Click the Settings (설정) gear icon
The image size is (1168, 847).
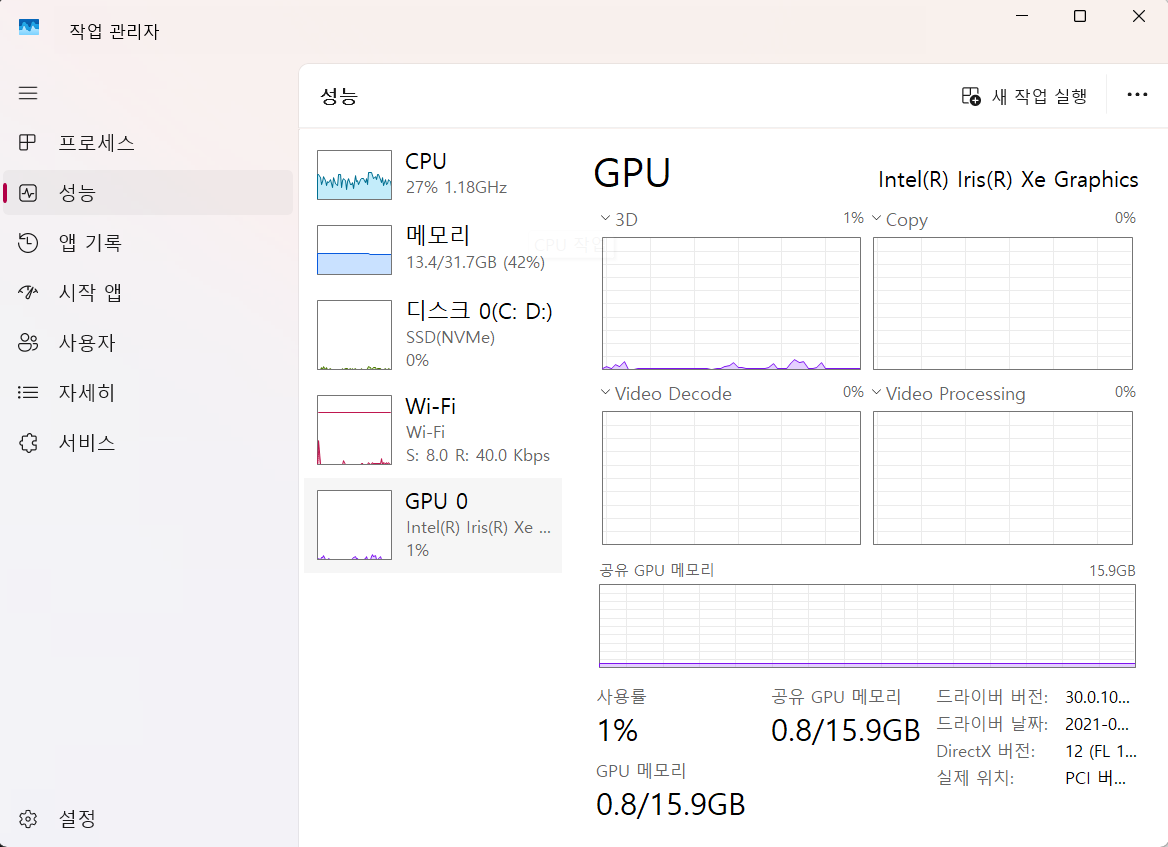[x=28, y=819]
